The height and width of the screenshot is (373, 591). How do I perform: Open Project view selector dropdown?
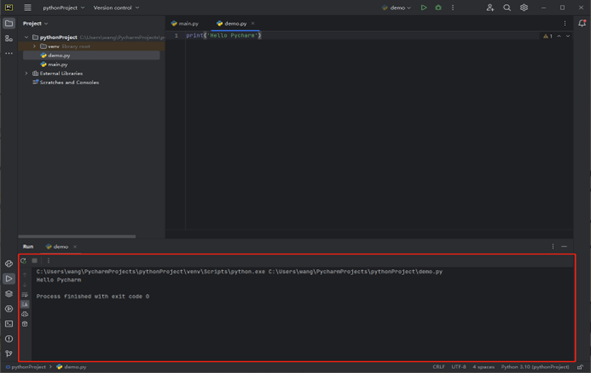[x=35, y=23]
